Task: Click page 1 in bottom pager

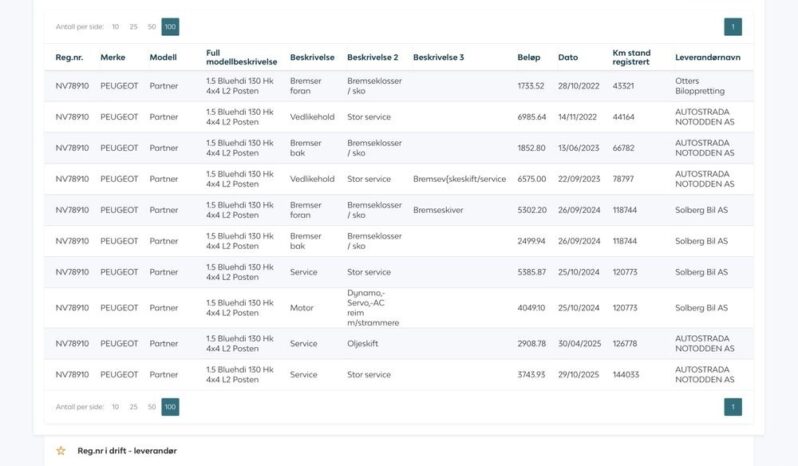Action: (x=732, y=407)
